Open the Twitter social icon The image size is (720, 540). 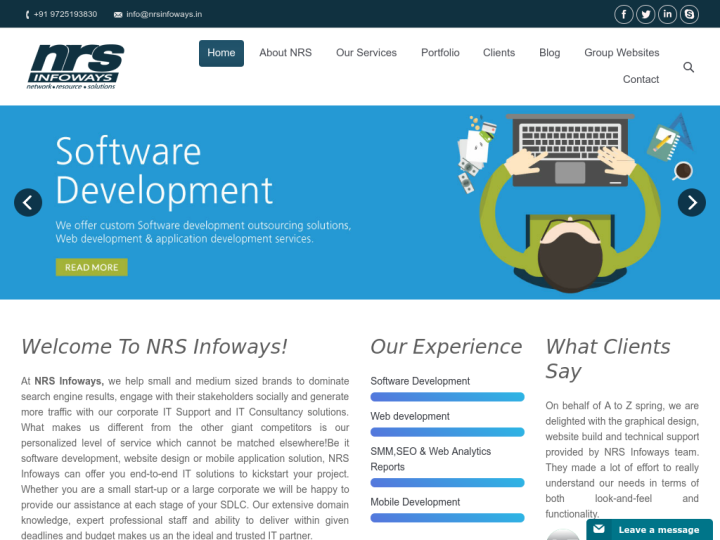646,14
